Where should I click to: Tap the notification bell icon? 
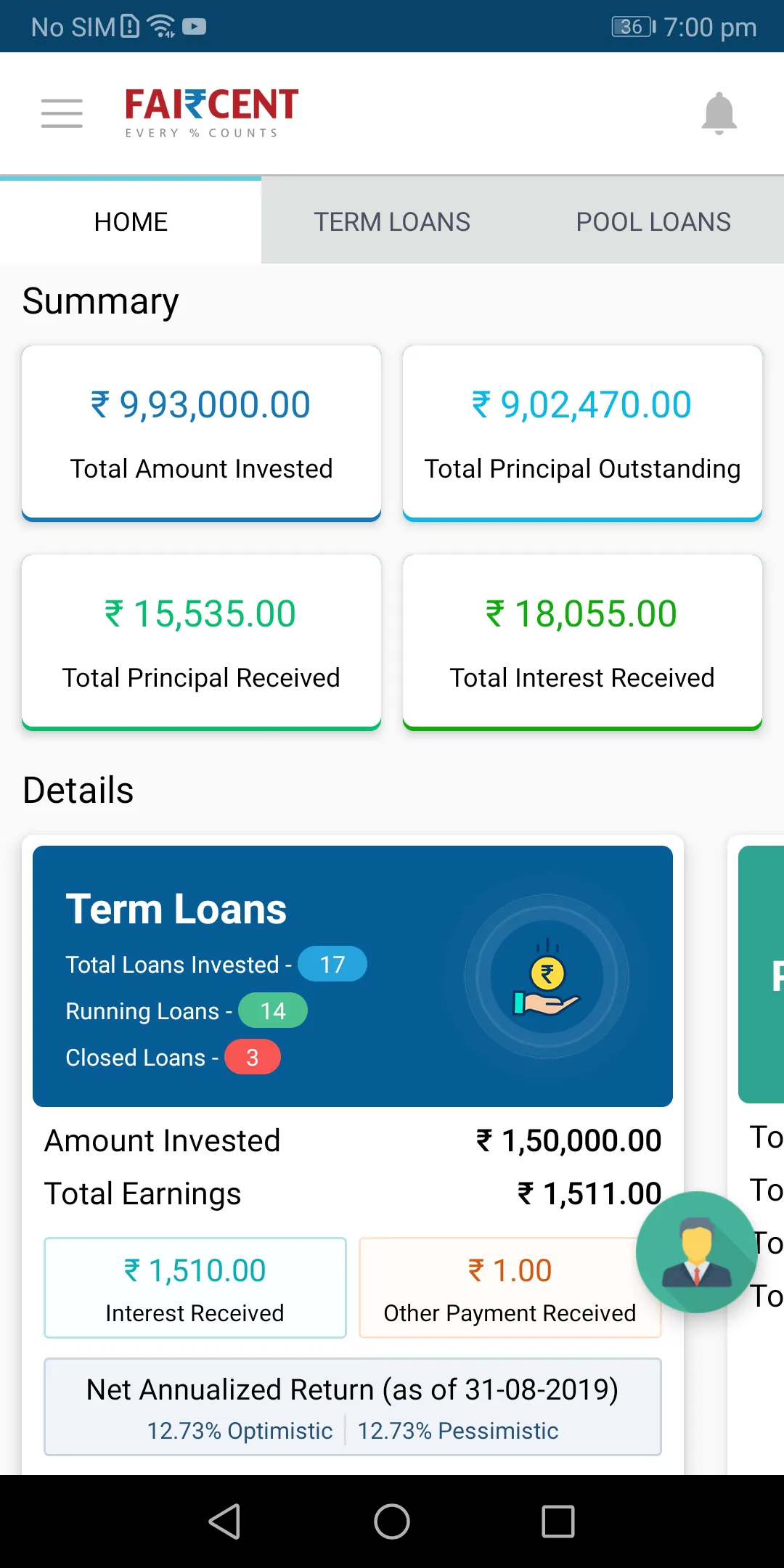tap(719, 113)
